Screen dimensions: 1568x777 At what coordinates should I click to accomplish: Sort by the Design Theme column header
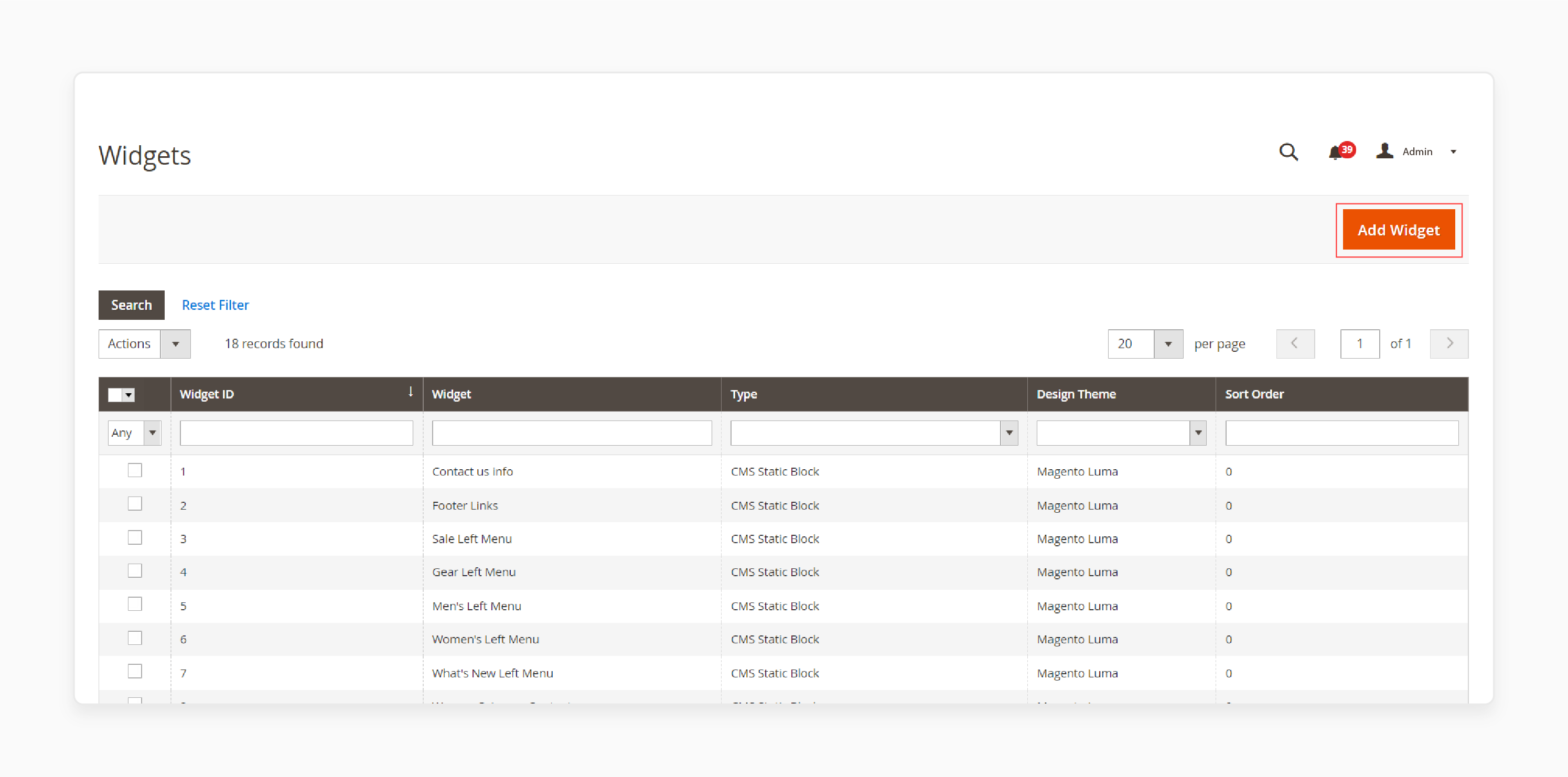[x=1076, y=394]
